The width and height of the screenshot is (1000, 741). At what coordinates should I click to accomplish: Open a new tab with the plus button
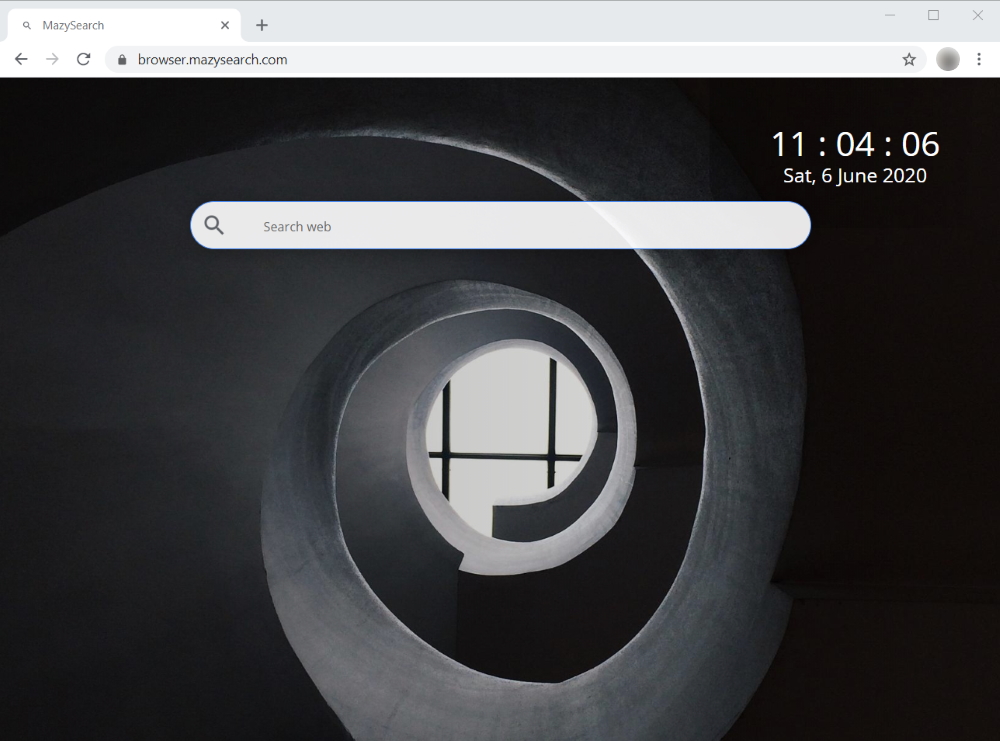tap(262, 25)
